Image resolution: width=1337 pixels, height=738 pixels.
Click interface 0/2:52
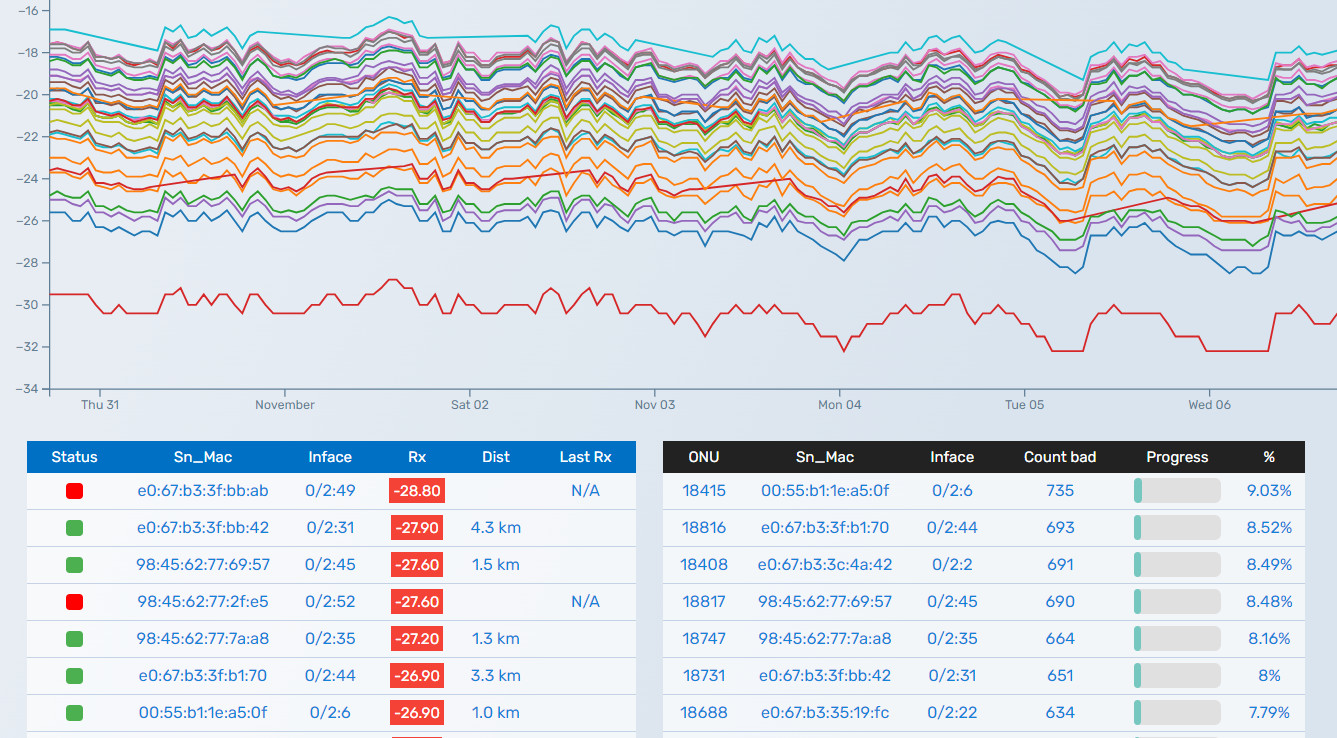point(330,602)
